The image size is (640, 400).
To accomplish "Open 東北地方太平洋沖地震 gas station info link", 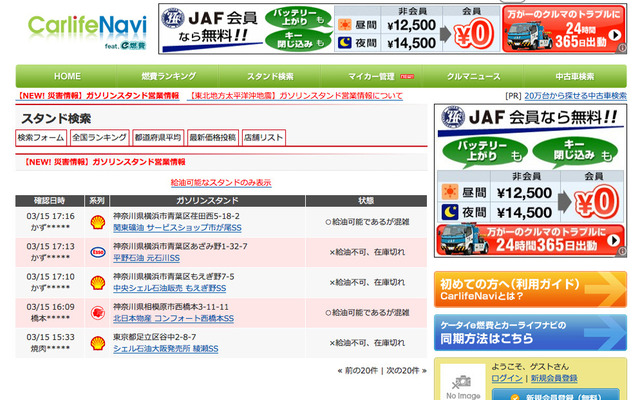I will 296,96.
